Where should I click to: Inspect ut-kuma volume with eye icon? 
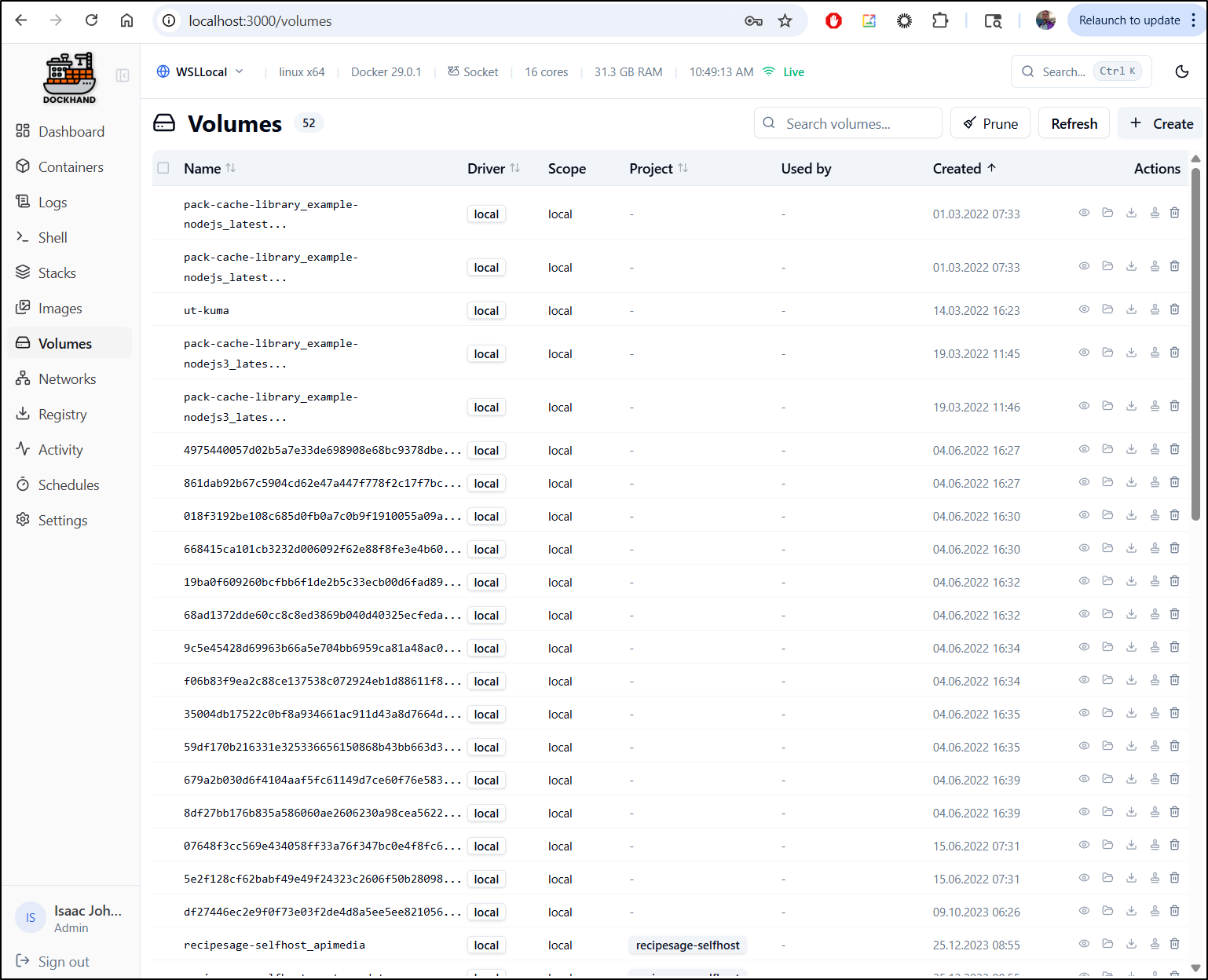point(1084,309)
